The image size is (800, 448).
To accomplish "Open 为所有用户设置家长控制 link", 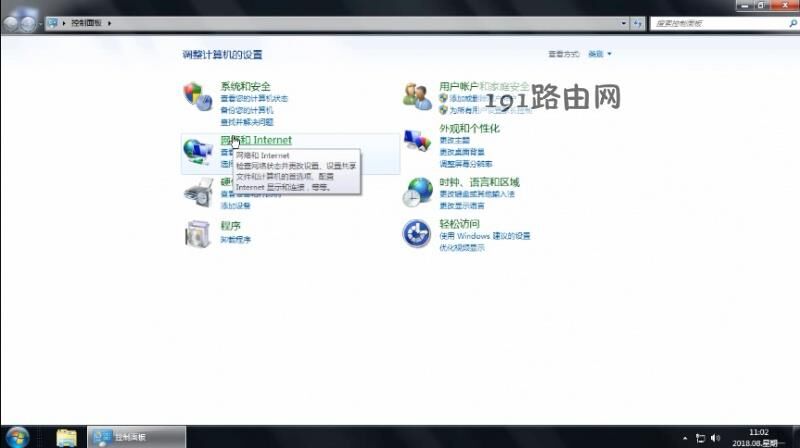I will (490, 110).
